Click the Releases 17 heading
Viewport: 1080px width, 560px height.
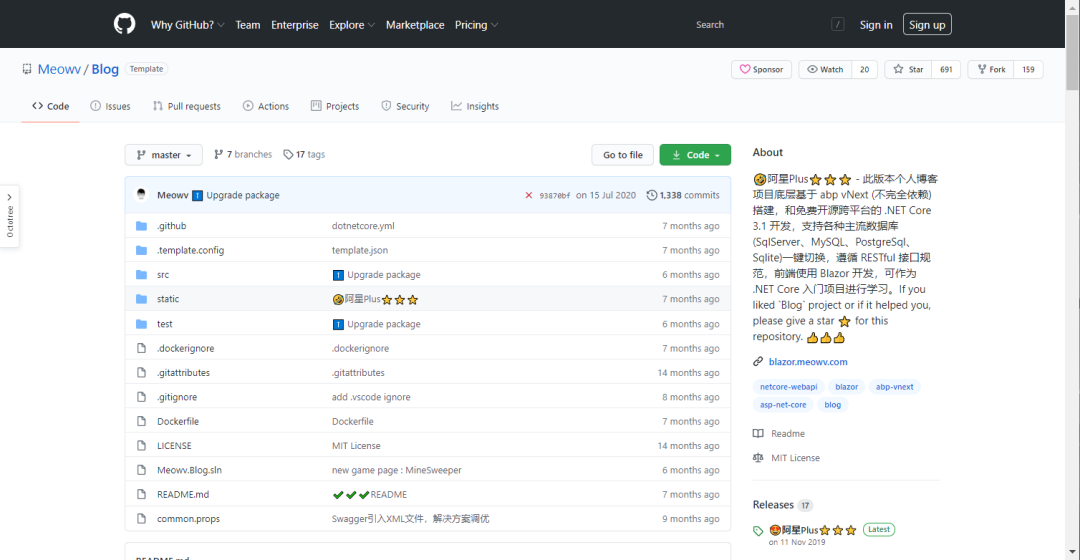(782, 505)
